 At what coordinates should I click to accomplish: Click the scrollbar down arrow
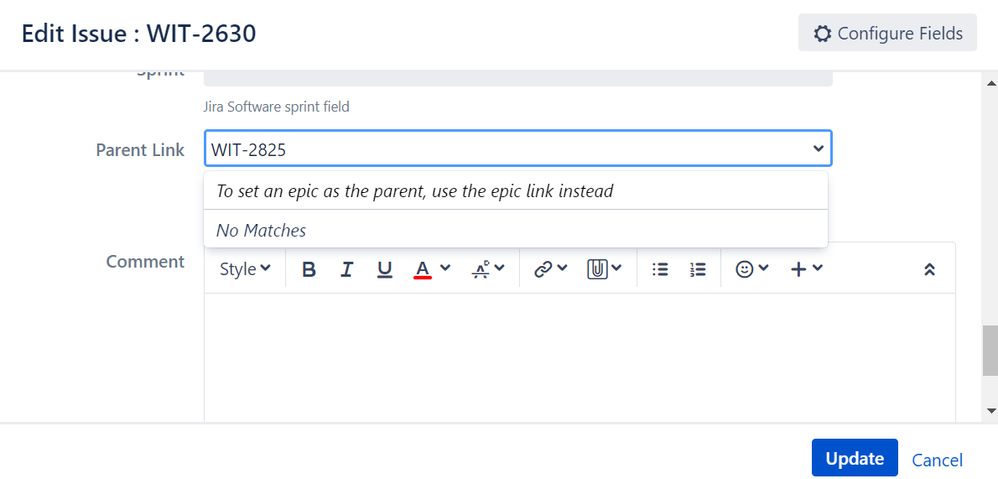[990, 411]
